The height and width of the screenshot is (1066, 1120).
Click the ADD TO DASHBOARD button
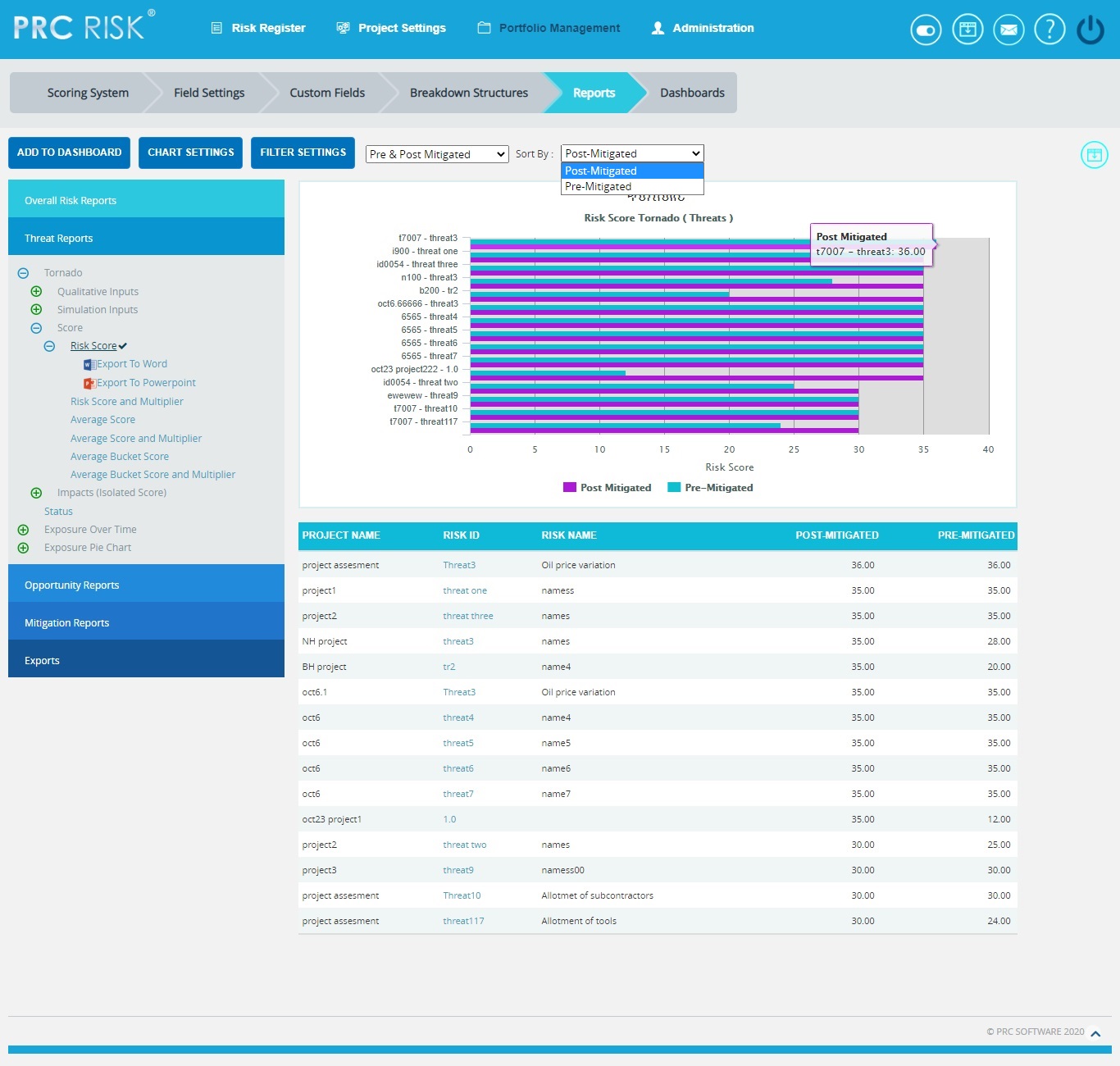coord(69,153)
